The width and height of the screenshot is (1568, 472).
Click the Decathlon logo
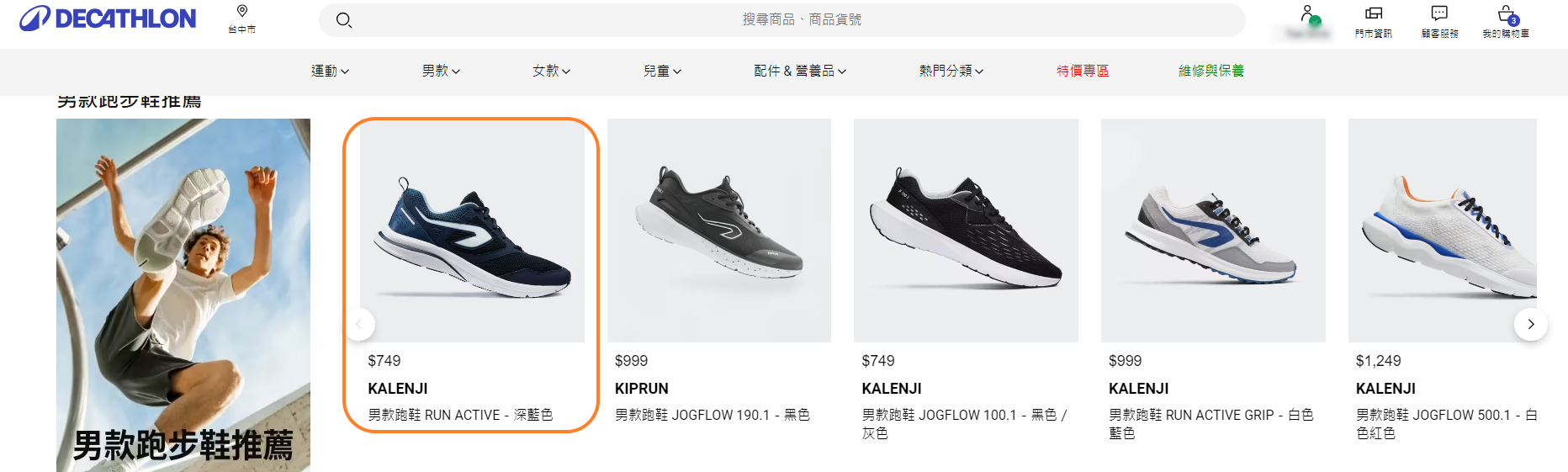(108, 19)
